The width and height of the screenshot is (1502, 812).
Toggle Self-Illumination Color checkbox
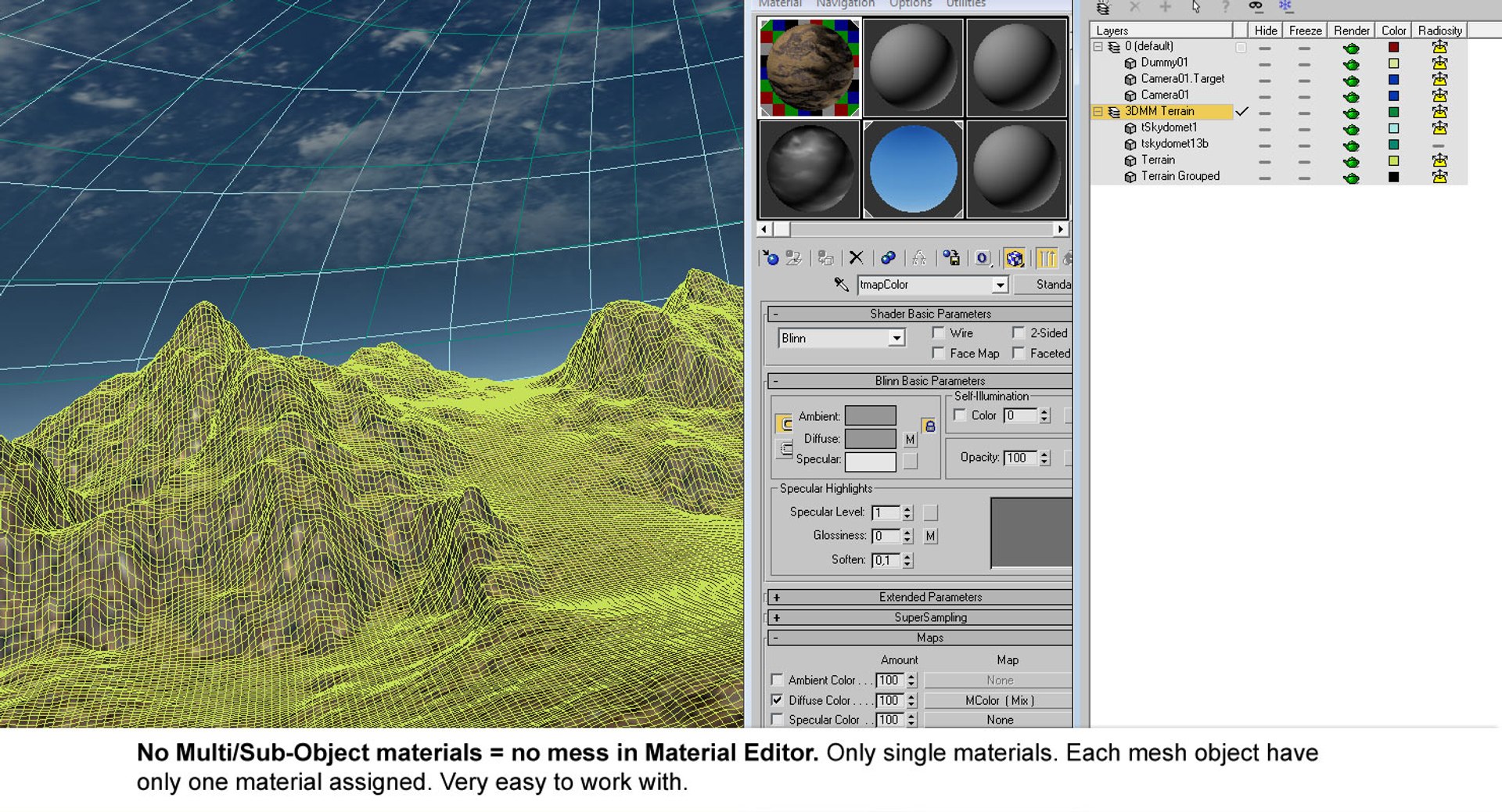click(x=960, y=415)
